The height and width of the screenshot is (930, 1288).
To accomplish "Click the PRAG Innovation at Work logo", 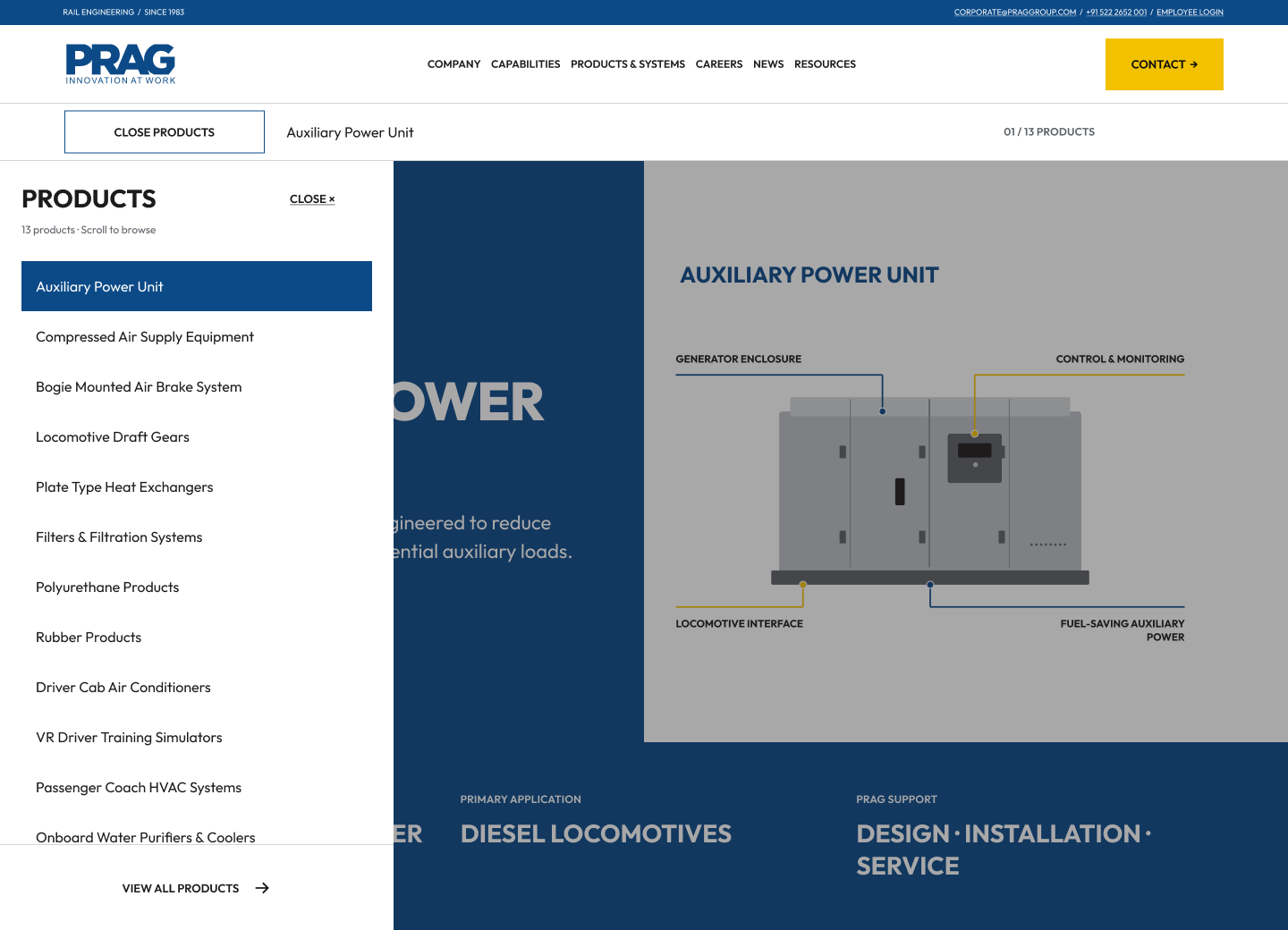I will (121, 64).
